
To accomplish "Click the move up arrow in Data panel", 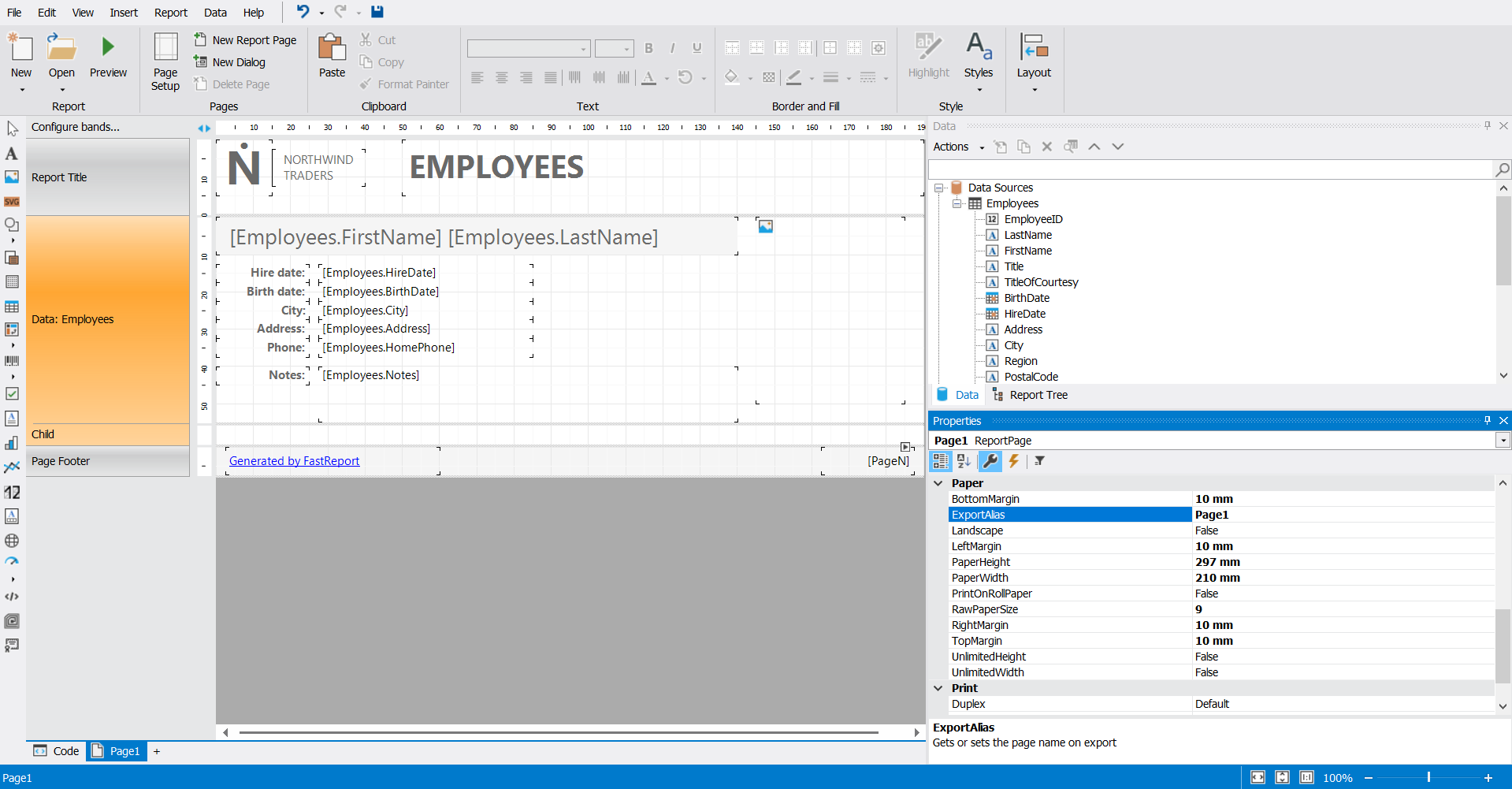I will click(x=1094, y=147).
